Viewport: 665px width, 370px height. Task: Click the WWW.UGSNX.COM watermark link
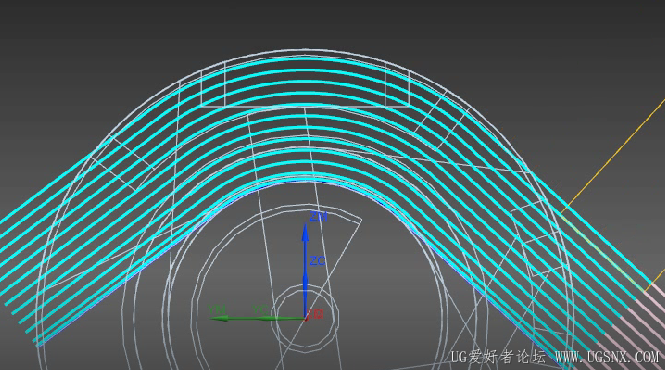607,357
